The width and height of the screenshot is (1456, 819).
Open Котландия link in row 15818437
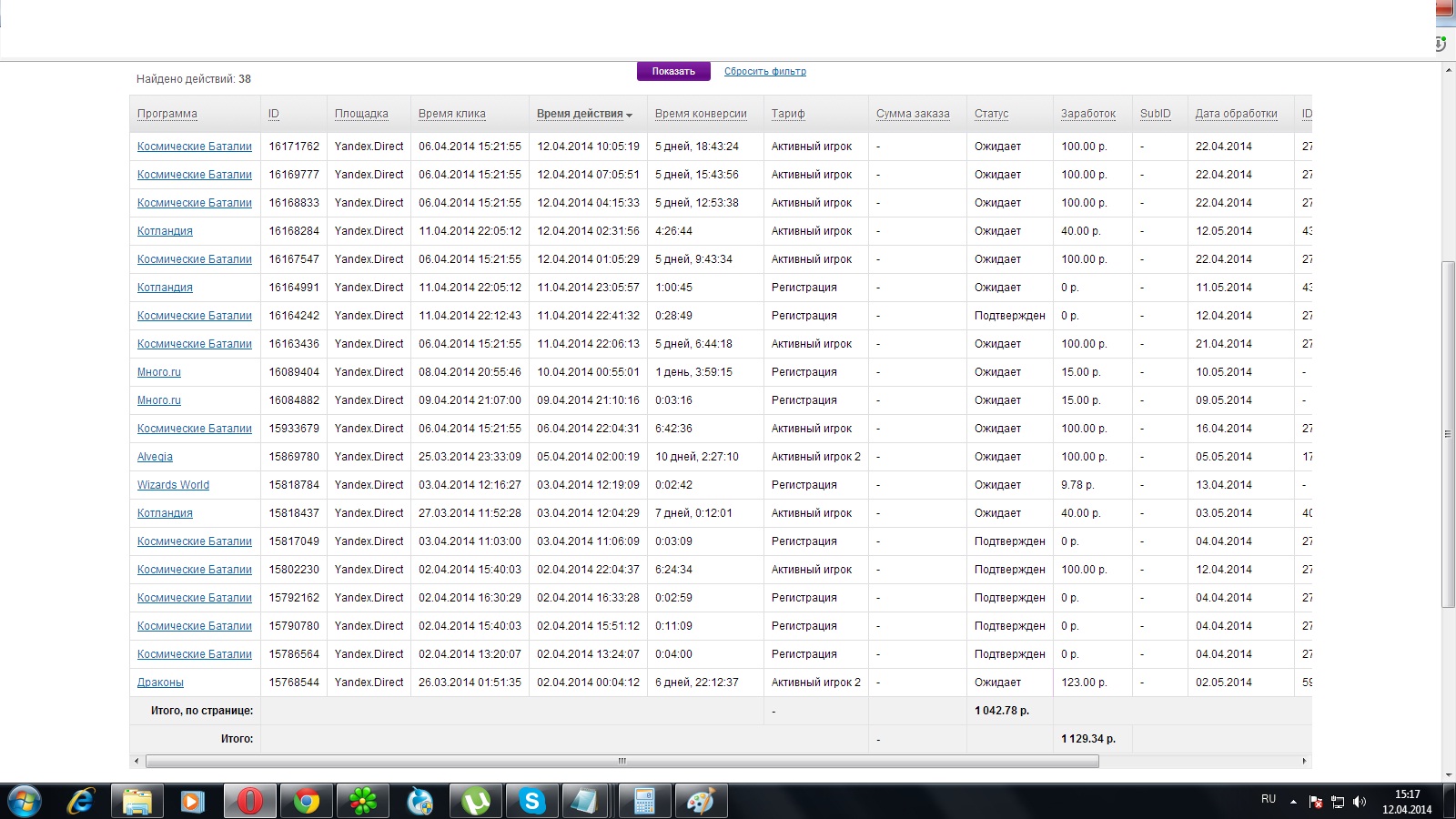click(x=165, y=513)
